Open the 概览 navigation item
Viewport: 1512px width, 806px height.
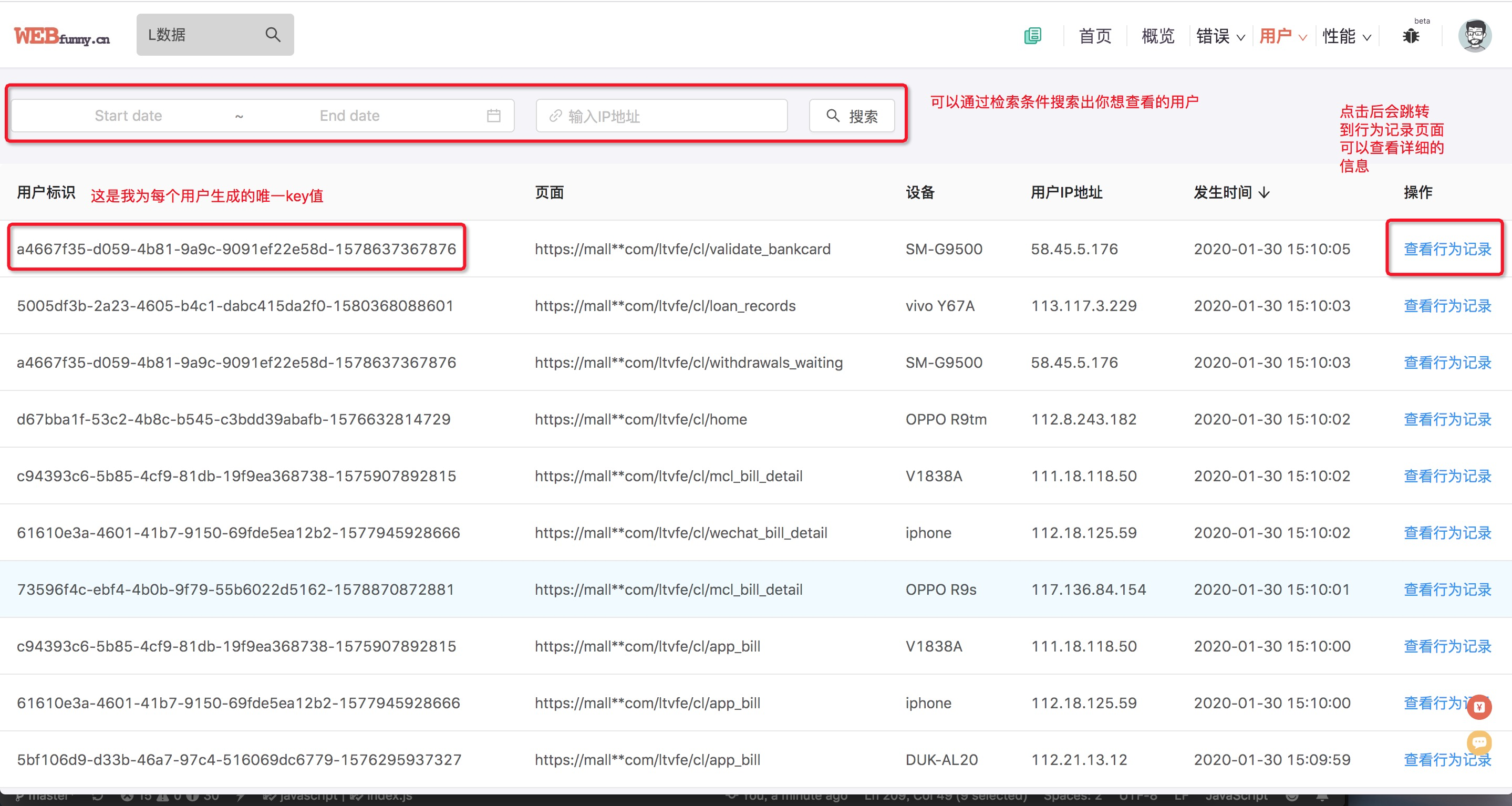(x=1157, y=36)
